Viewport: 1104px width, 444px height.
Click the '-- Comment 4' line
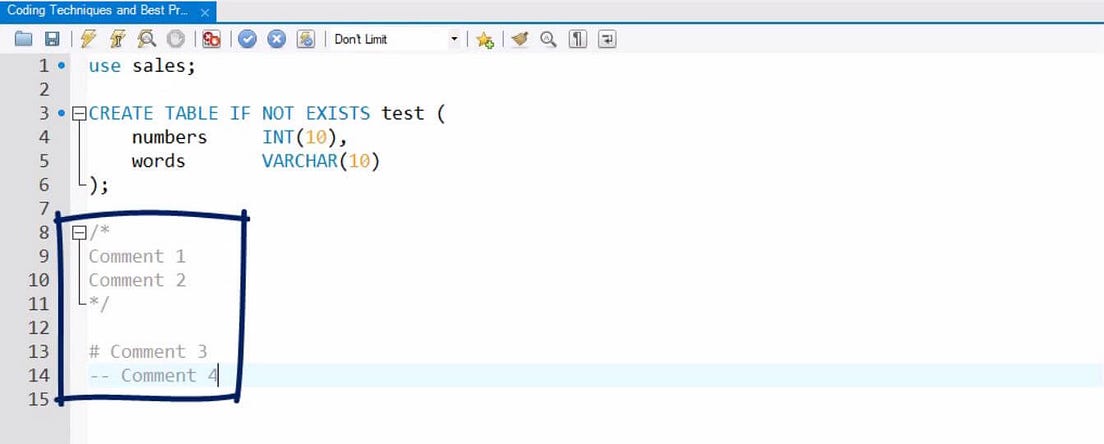click(x=154, y=375)
